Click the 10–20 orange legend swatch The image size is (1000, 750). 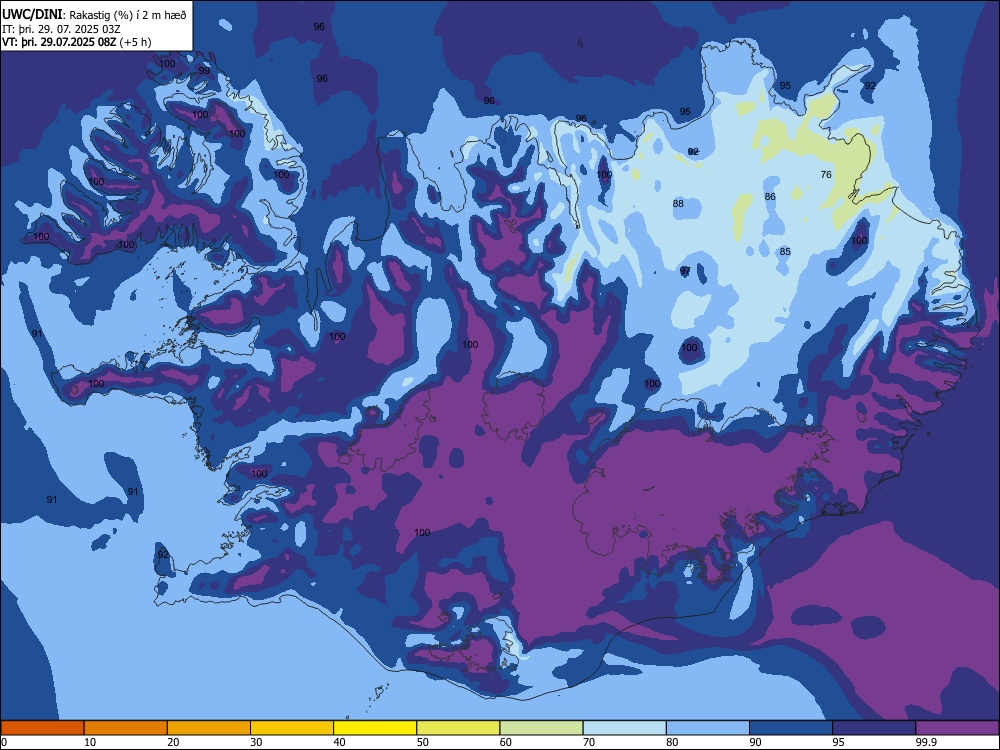coord(126,728)
